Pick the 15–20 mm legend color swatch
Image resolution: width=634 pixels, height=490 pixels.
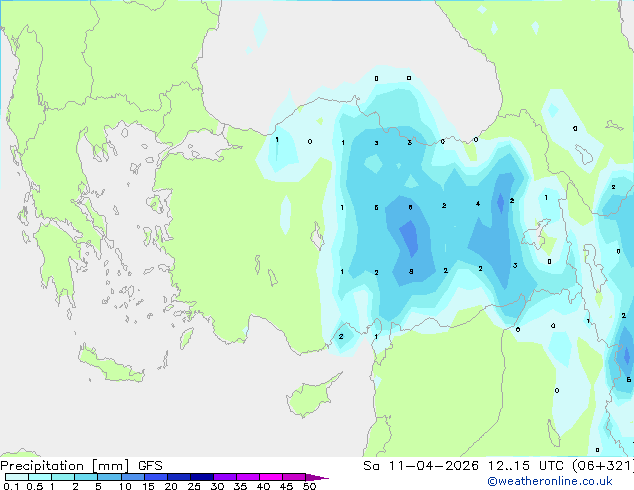155,477
